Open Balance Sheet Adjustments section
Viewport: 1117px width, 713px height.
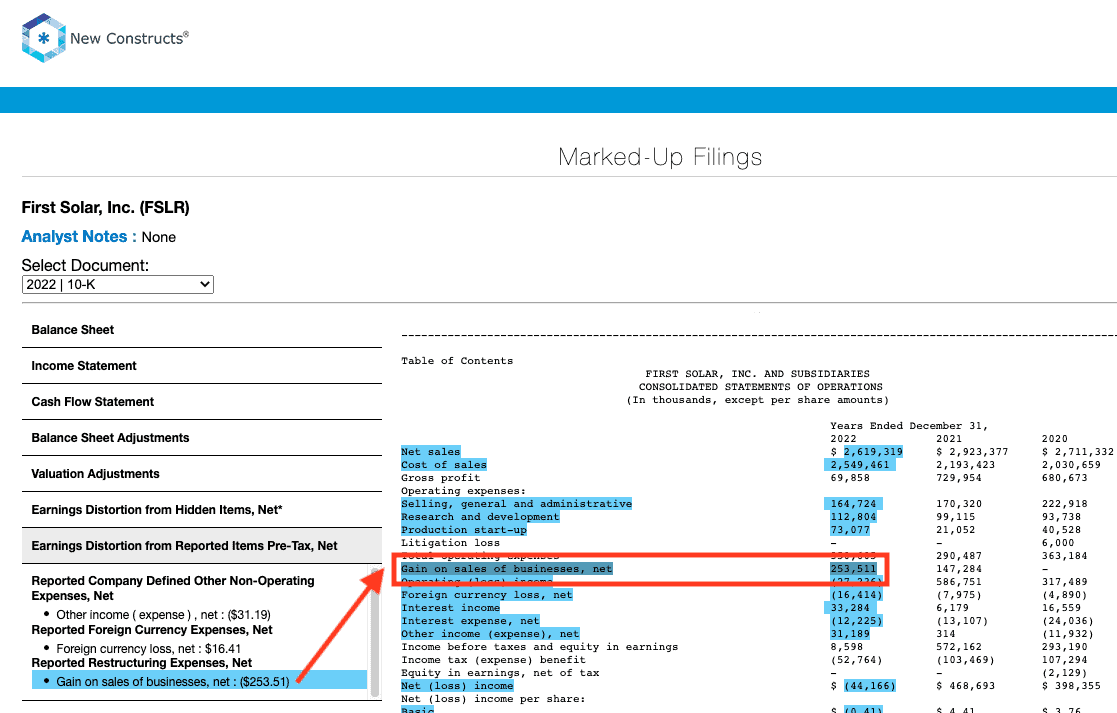202,437
